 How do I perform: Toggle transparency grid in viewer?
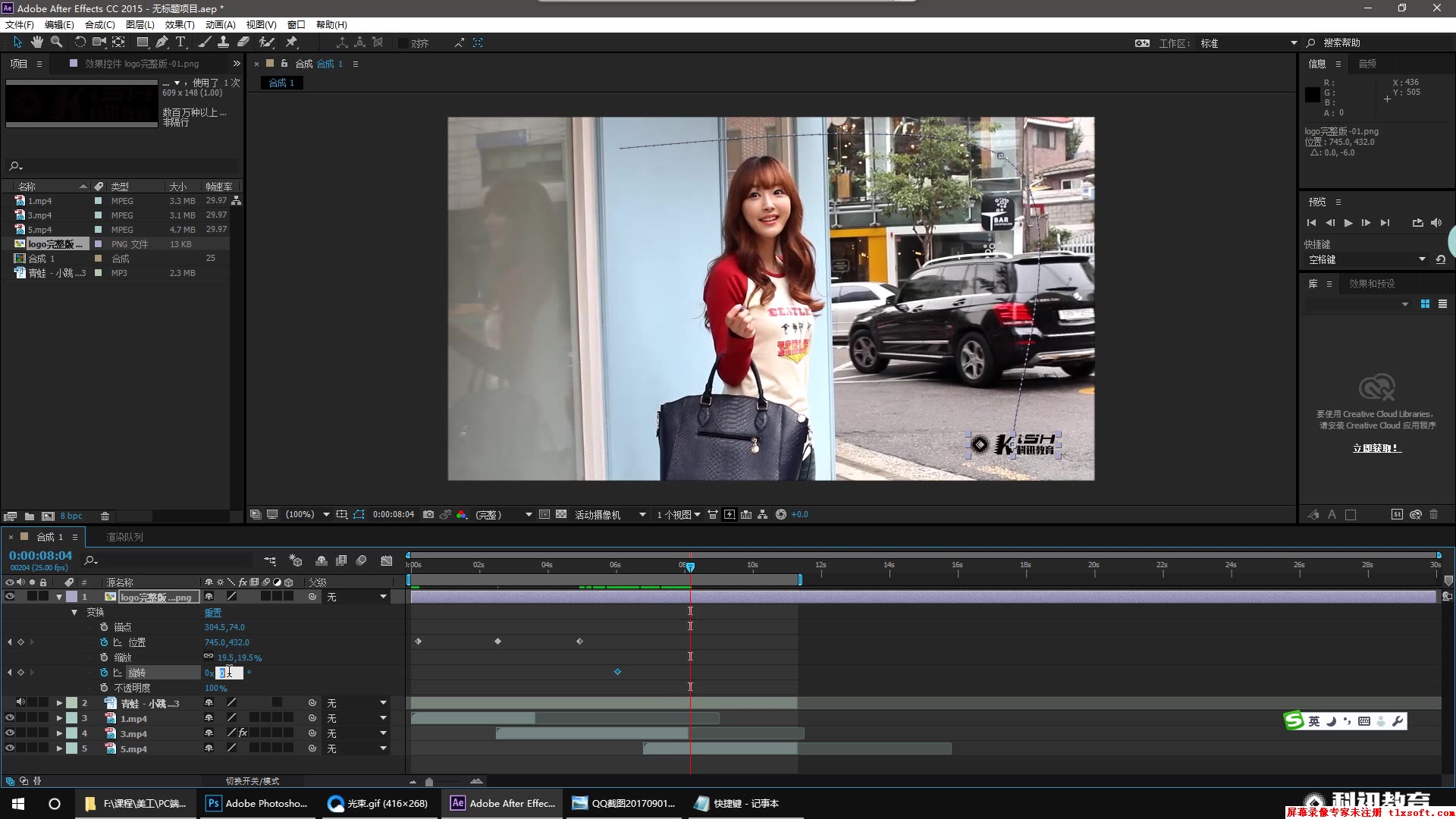(561, 514)
